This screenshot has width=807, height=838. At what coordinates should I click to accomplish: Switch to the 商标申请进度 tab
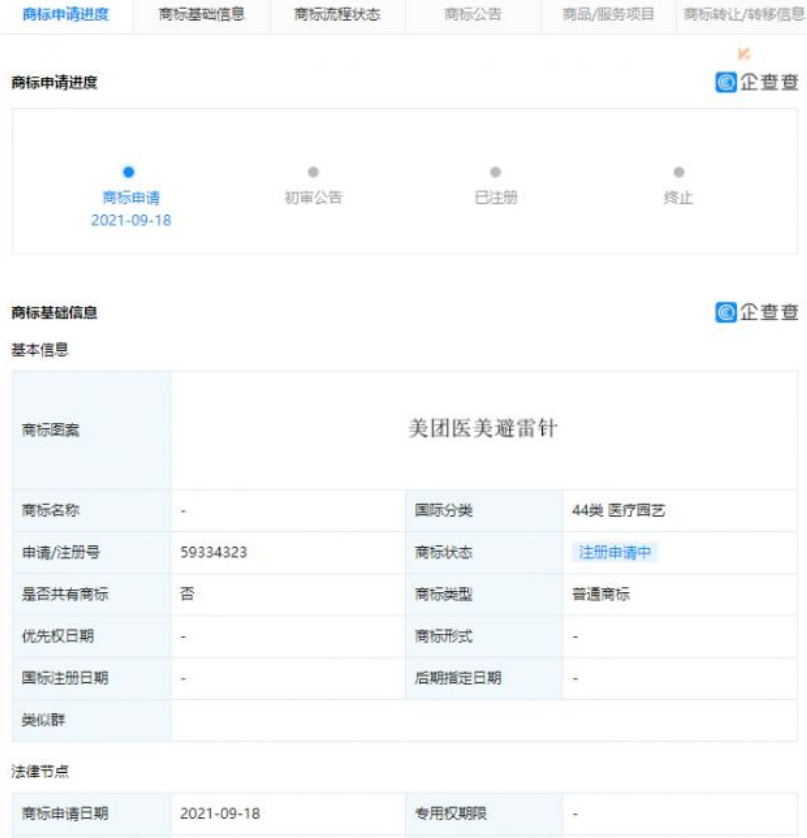pos(66,15)
